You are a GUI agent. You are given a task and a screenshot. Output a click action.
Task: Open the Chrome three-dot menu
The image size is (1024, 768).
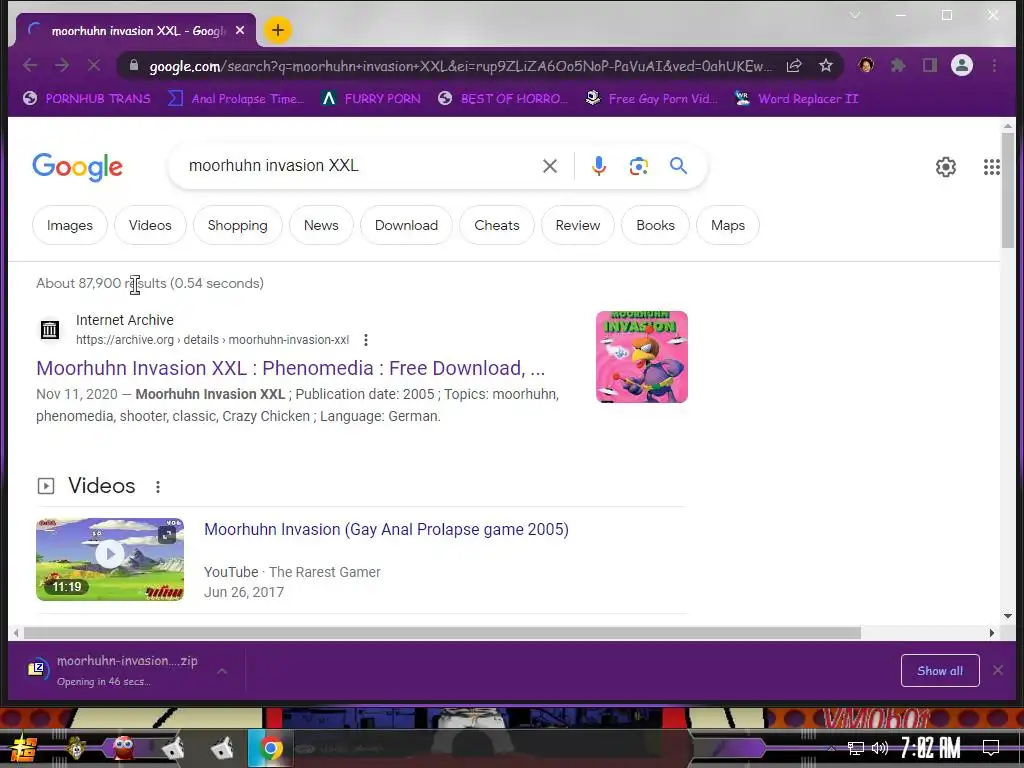coord(994,65)
